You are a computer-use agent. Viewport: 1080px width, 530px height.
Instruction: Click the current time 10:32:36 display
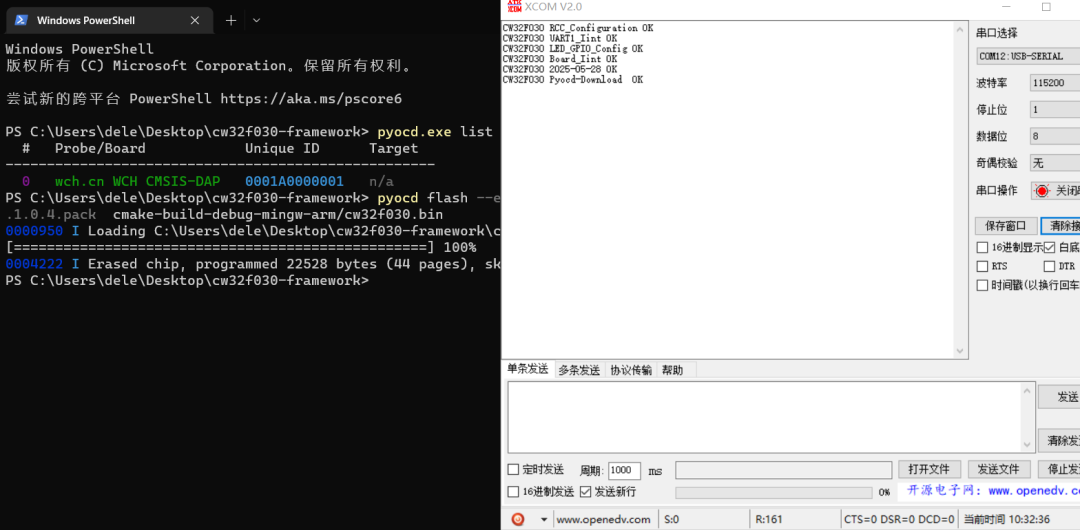click(1006, 520)
